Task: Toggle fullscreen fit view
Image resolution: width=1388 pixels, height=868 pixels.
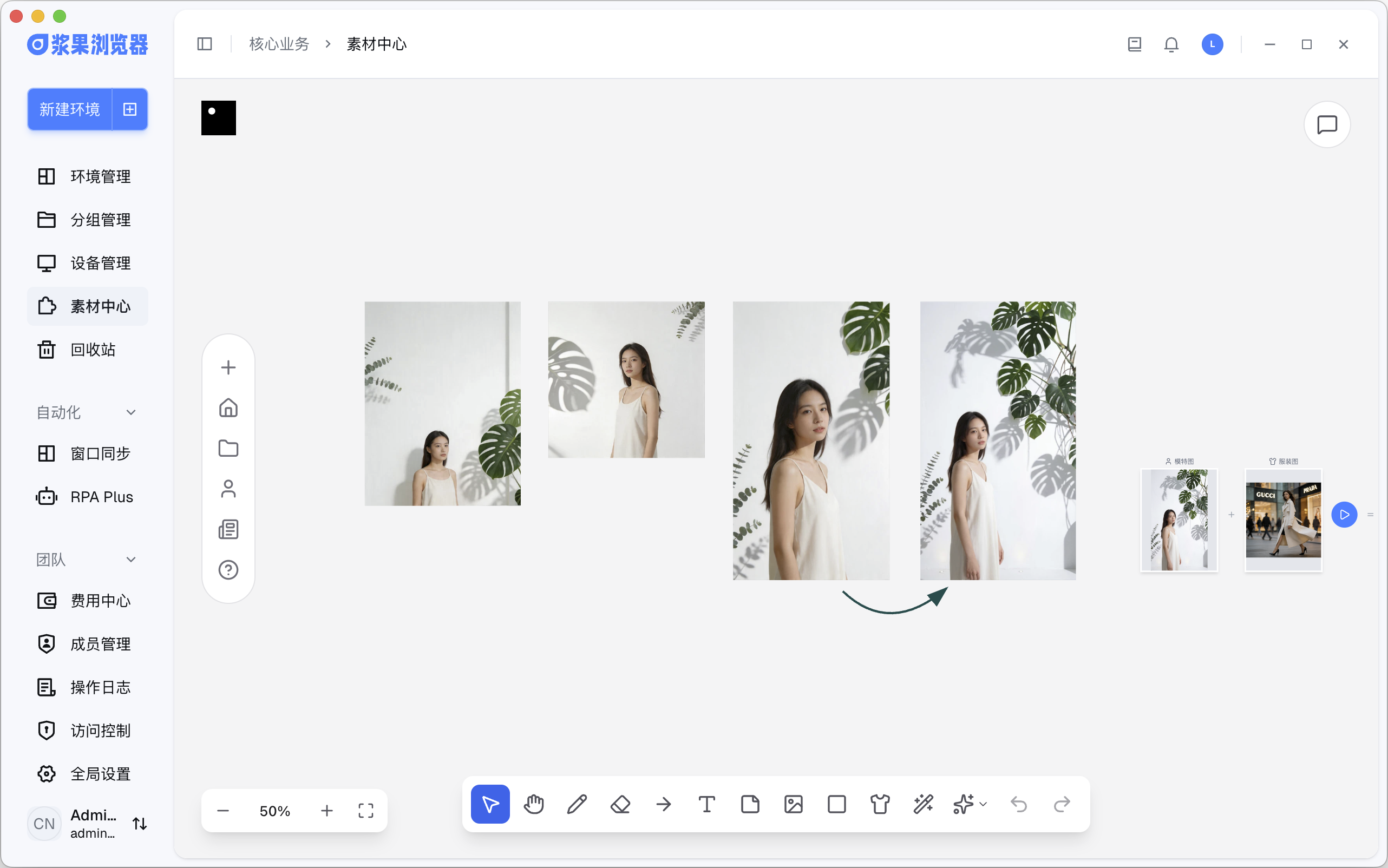Action: tap(366, 811)
